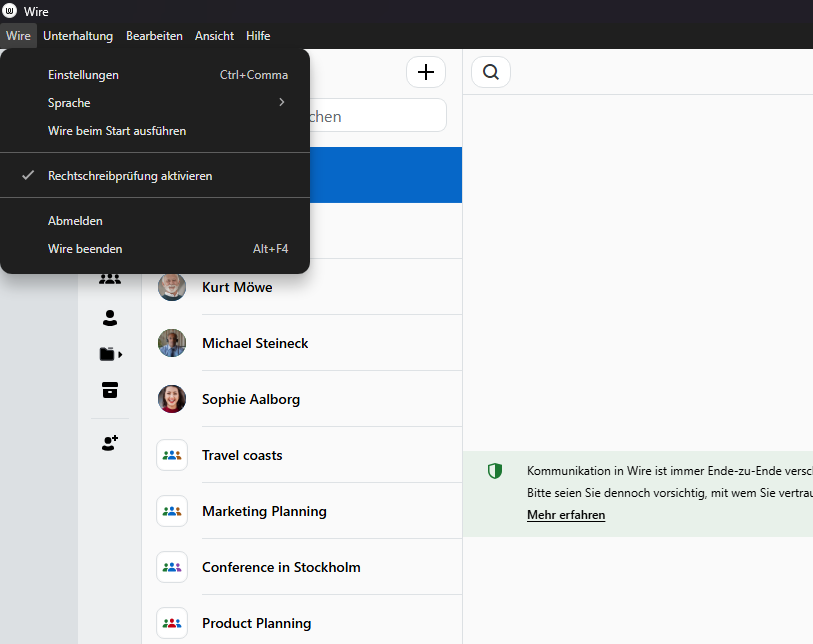Close the Wire menu in menu bar
813x644 pixels.
point(19,36)
